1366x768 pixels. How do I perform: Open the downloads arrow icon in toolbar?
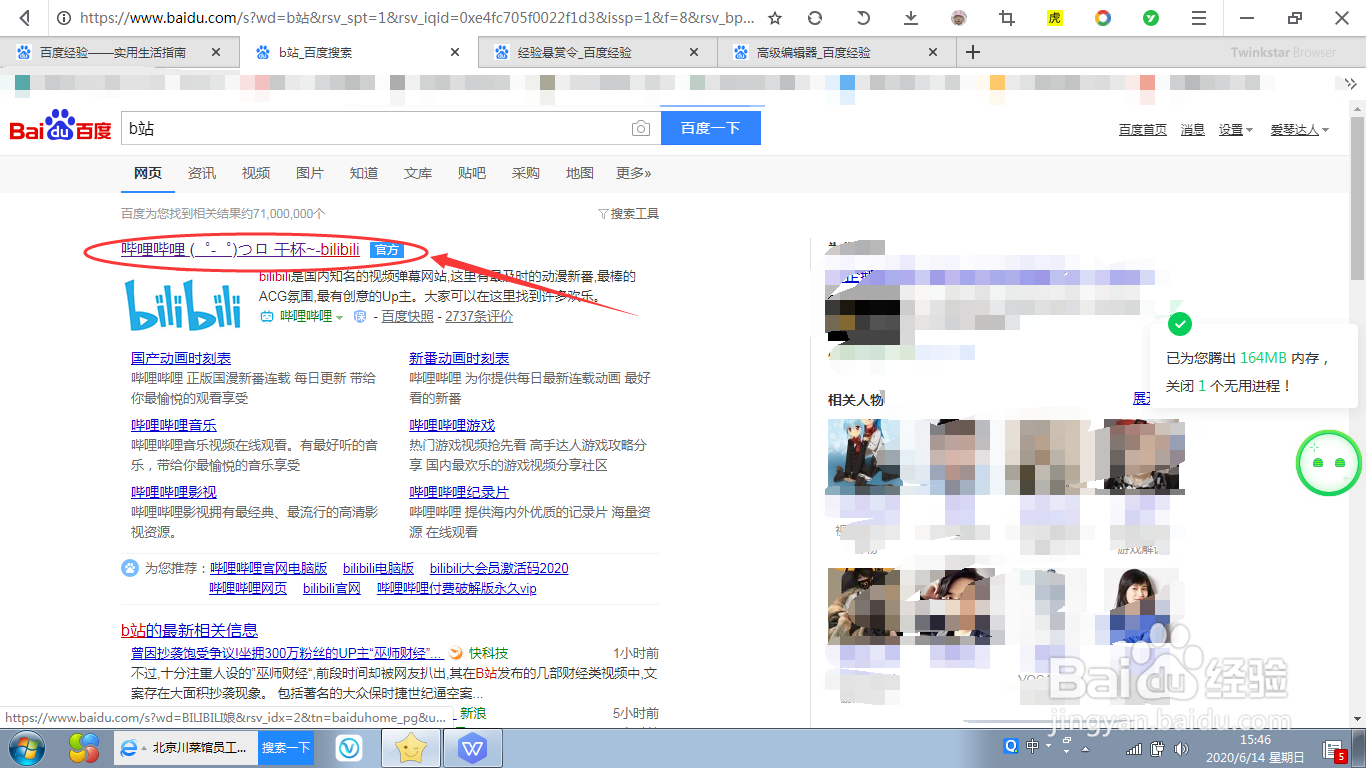[x=911, y=18]
